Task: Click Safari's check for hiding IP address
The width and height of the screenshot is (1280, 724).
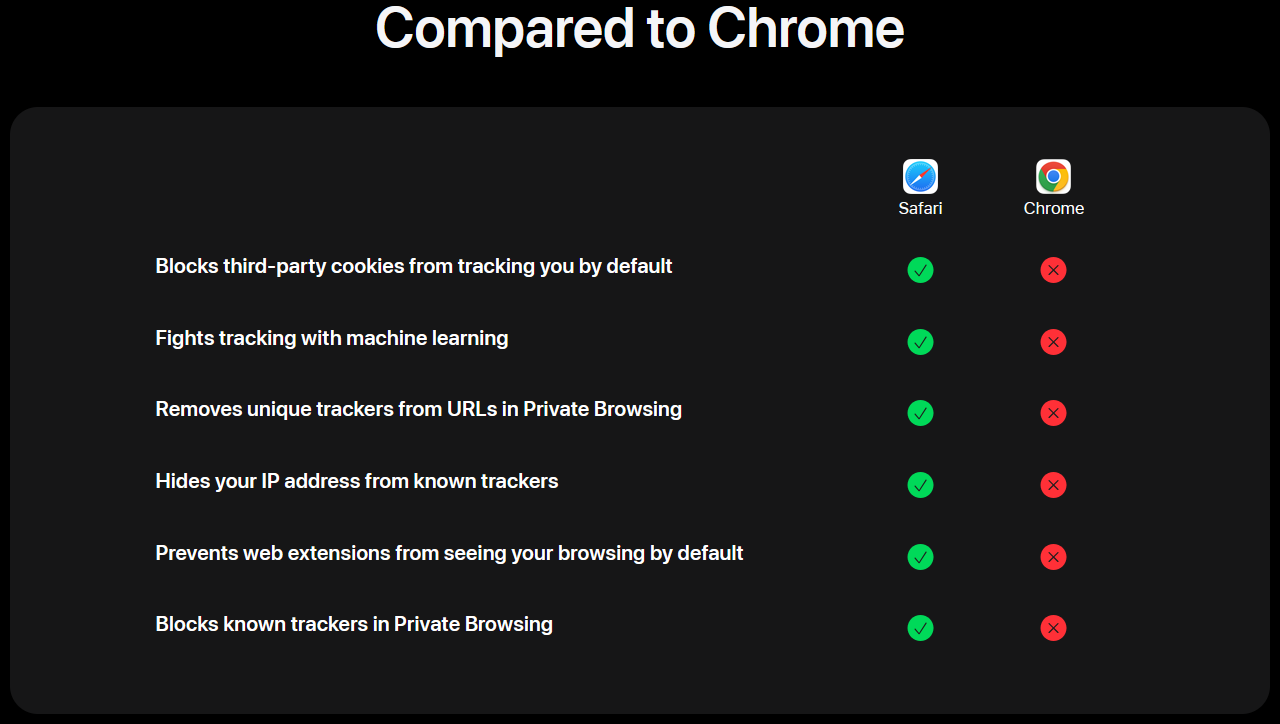Action: tap(920, 485)
